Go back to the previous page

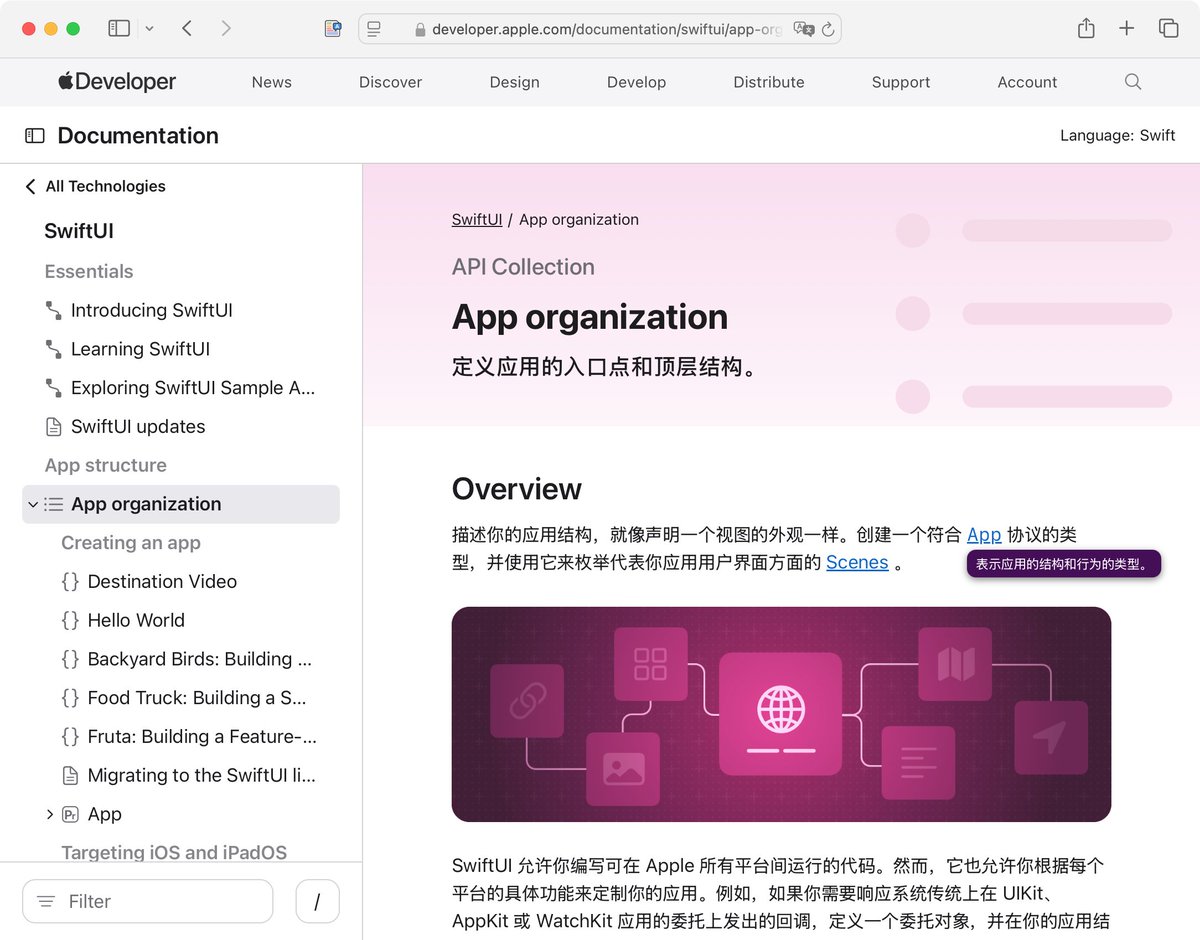187,29
